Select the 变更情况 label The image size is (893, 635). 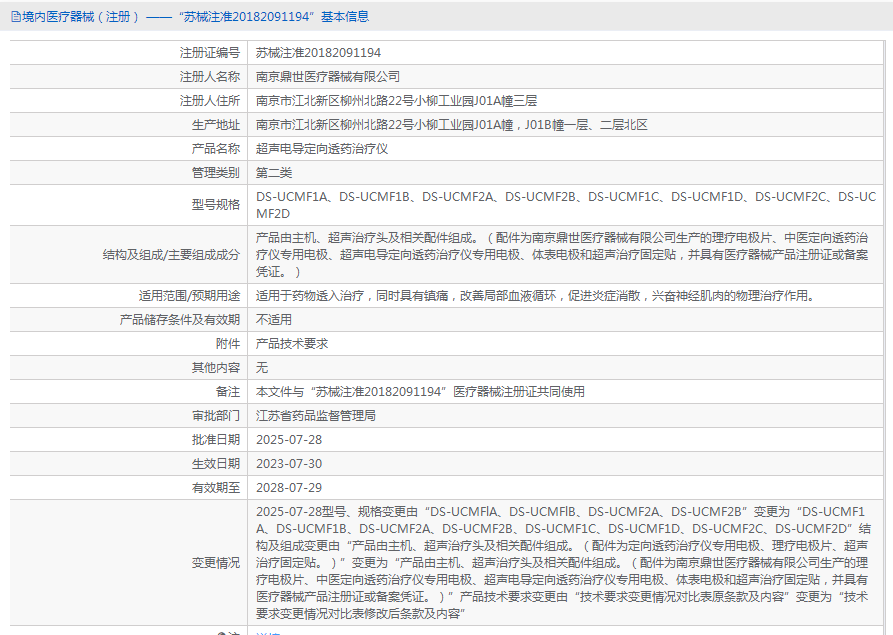point(216,563)
